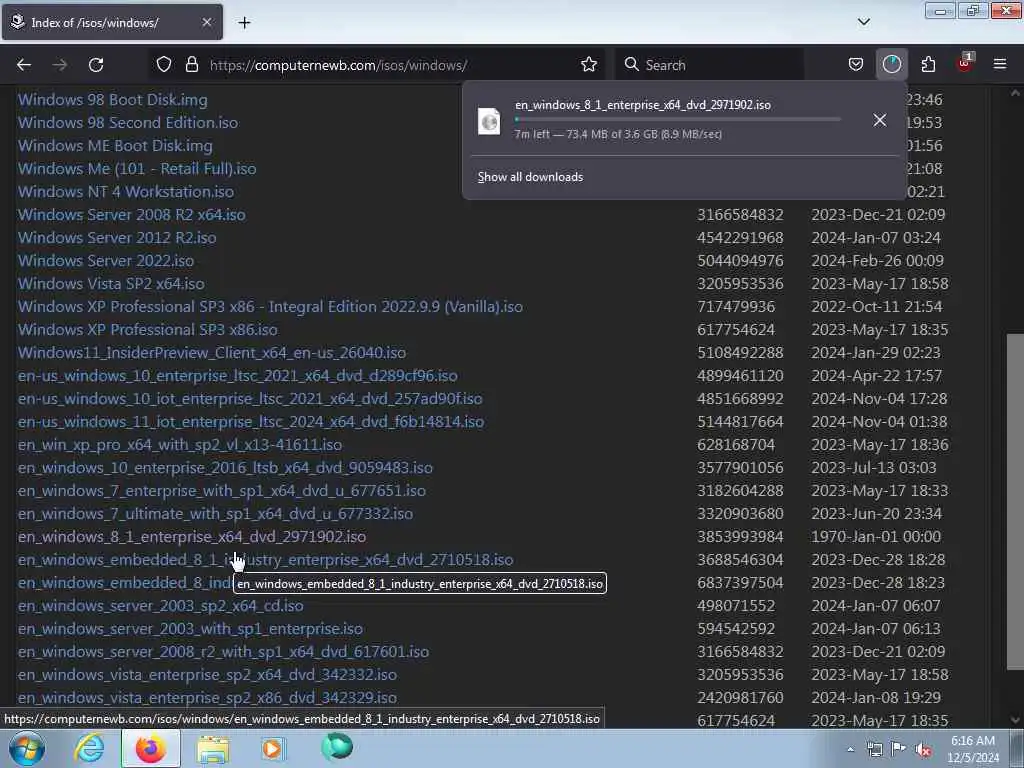Open the downloading ISO file icon

[x=489, y=121]
